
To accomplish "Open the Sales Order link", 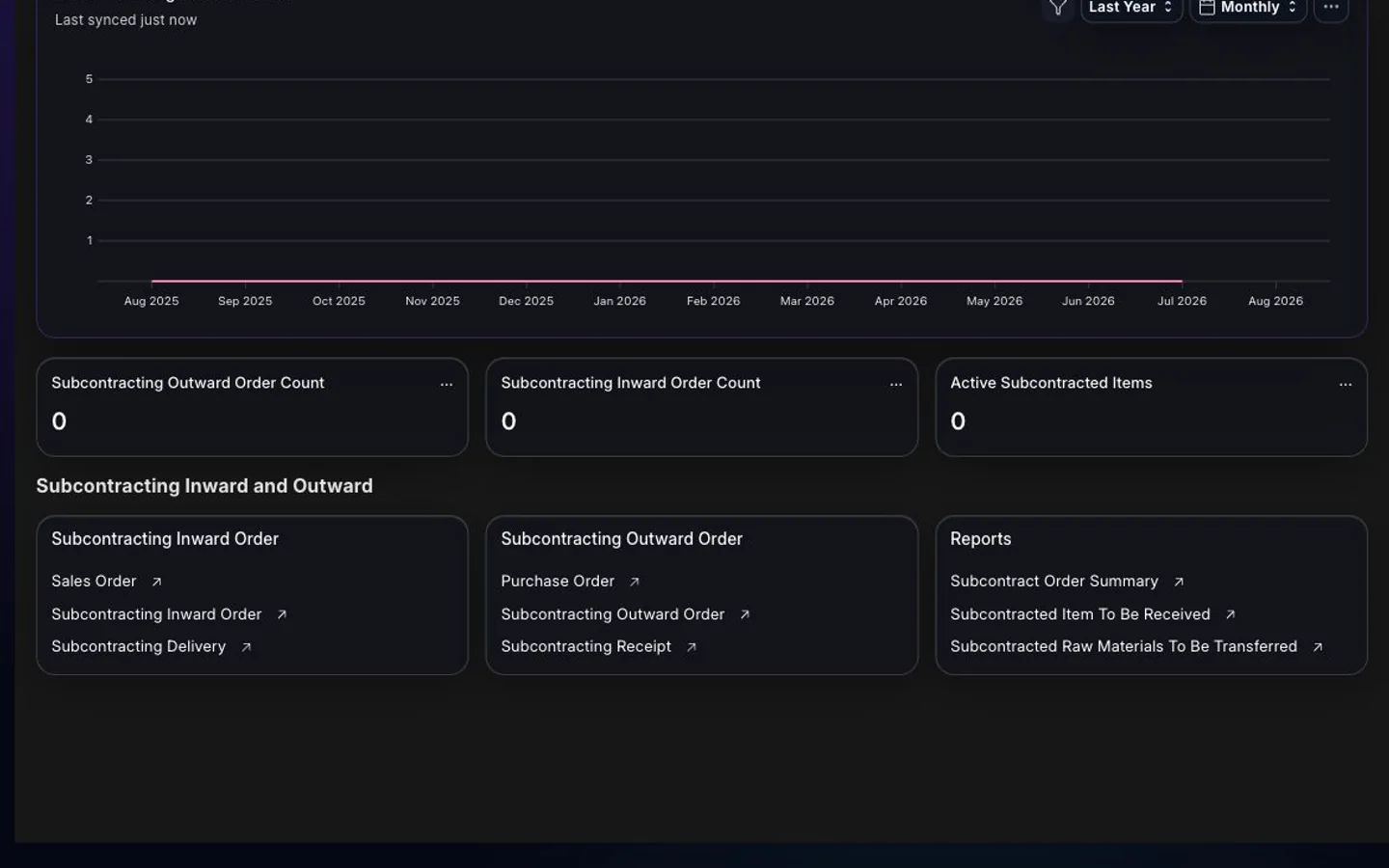I will click(x=94, y=581).
